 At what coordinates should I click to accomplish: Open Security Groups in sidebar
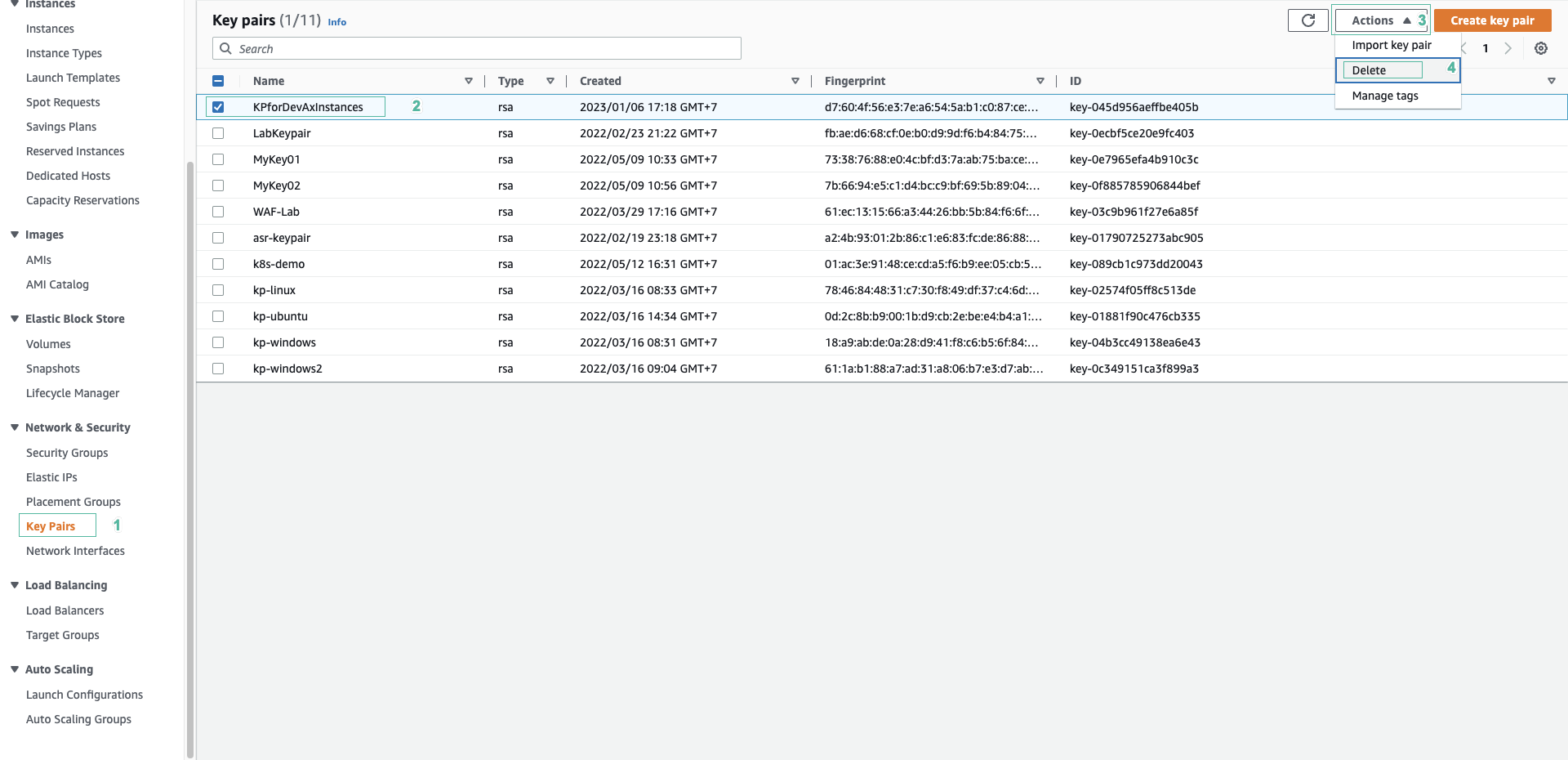tap(67, 453)
